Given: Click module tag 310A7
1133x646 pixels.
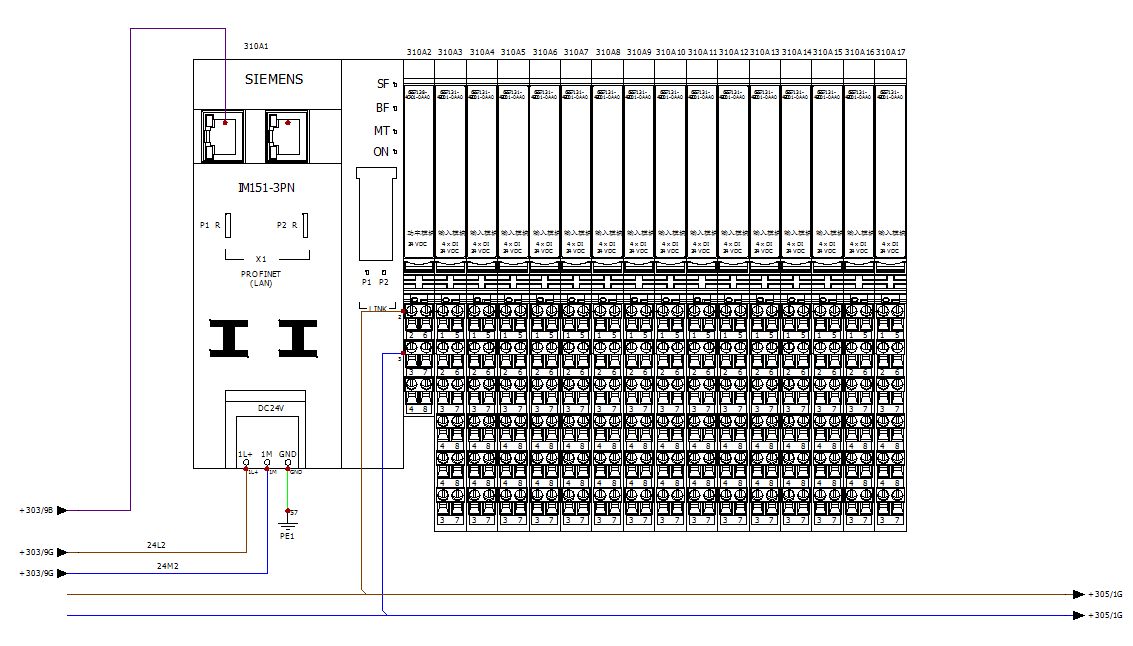Looking at the screenshot, I should (x=576, y=52).
